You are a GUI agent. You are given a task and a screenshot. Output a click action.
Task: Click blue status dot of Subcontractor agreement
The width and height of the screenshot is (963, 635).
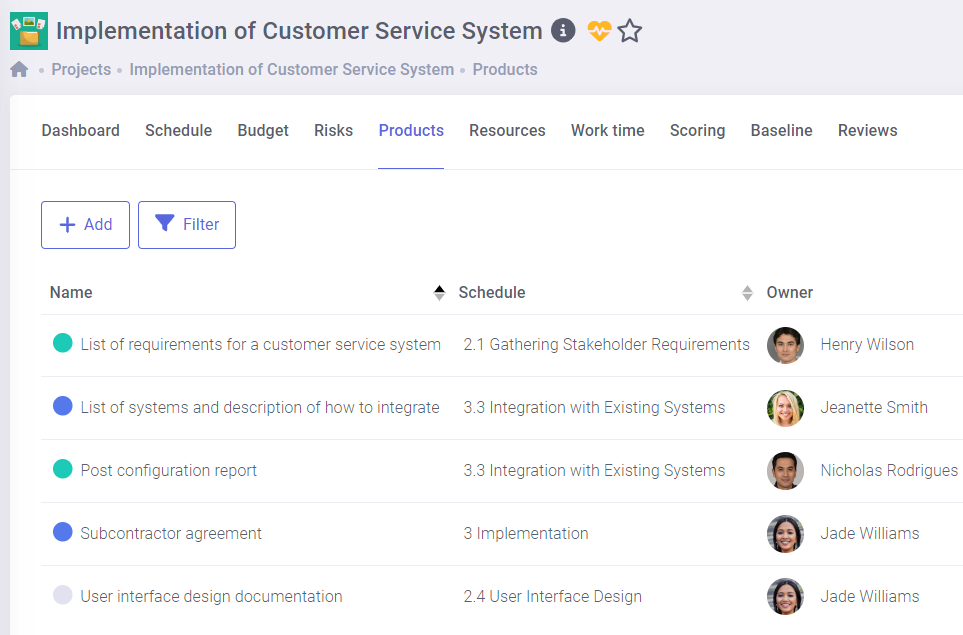(x=62, y=532)
